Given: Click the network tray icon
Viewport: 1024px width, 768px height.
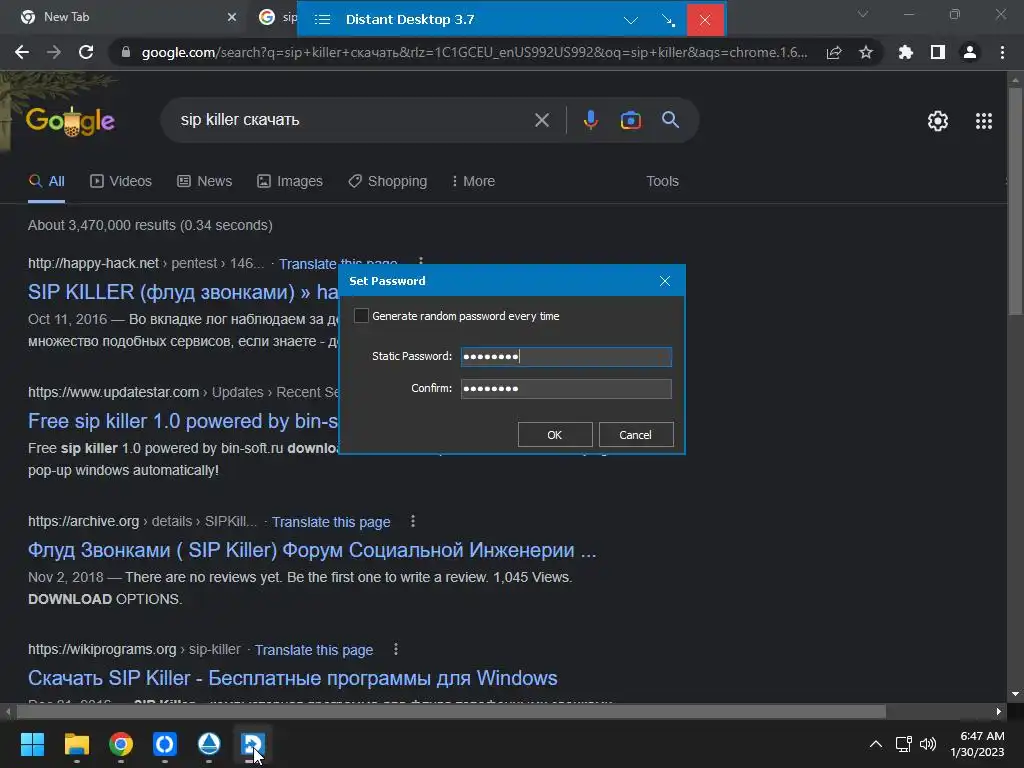Looking at the screenshot, I should [903, 744].
